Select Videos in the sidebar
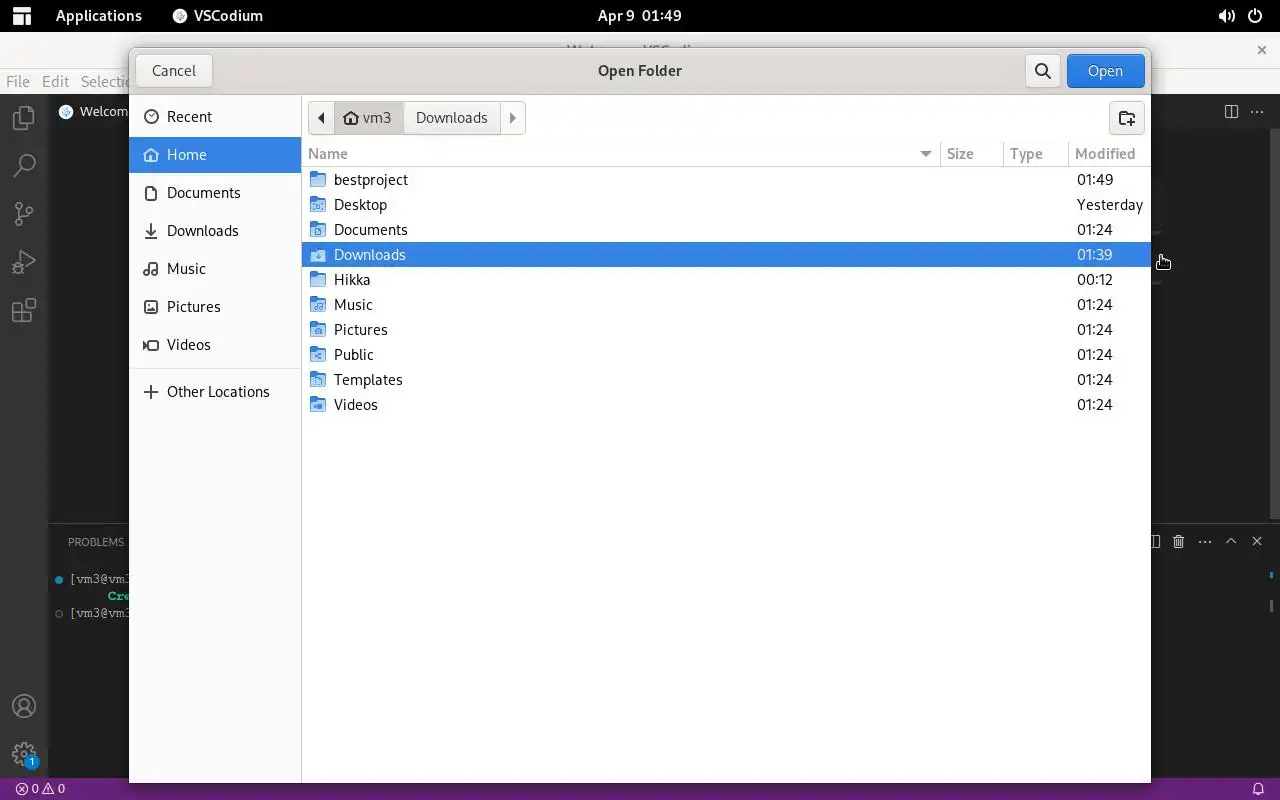The height and width of the screenshot is (800, 1280). tap(215, 345)
